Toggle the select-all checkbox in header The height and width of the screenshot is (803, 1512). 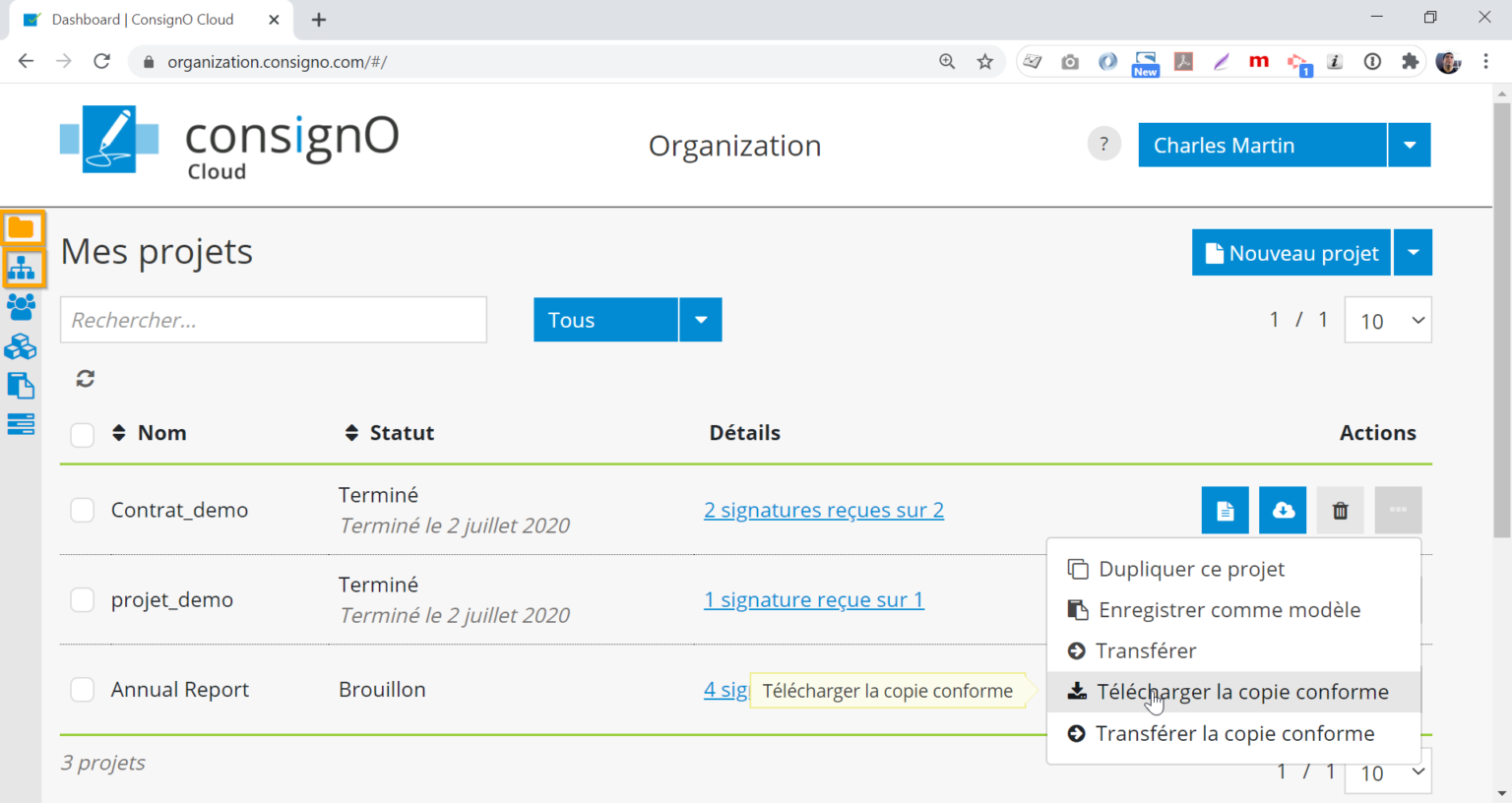pos(83,434)
